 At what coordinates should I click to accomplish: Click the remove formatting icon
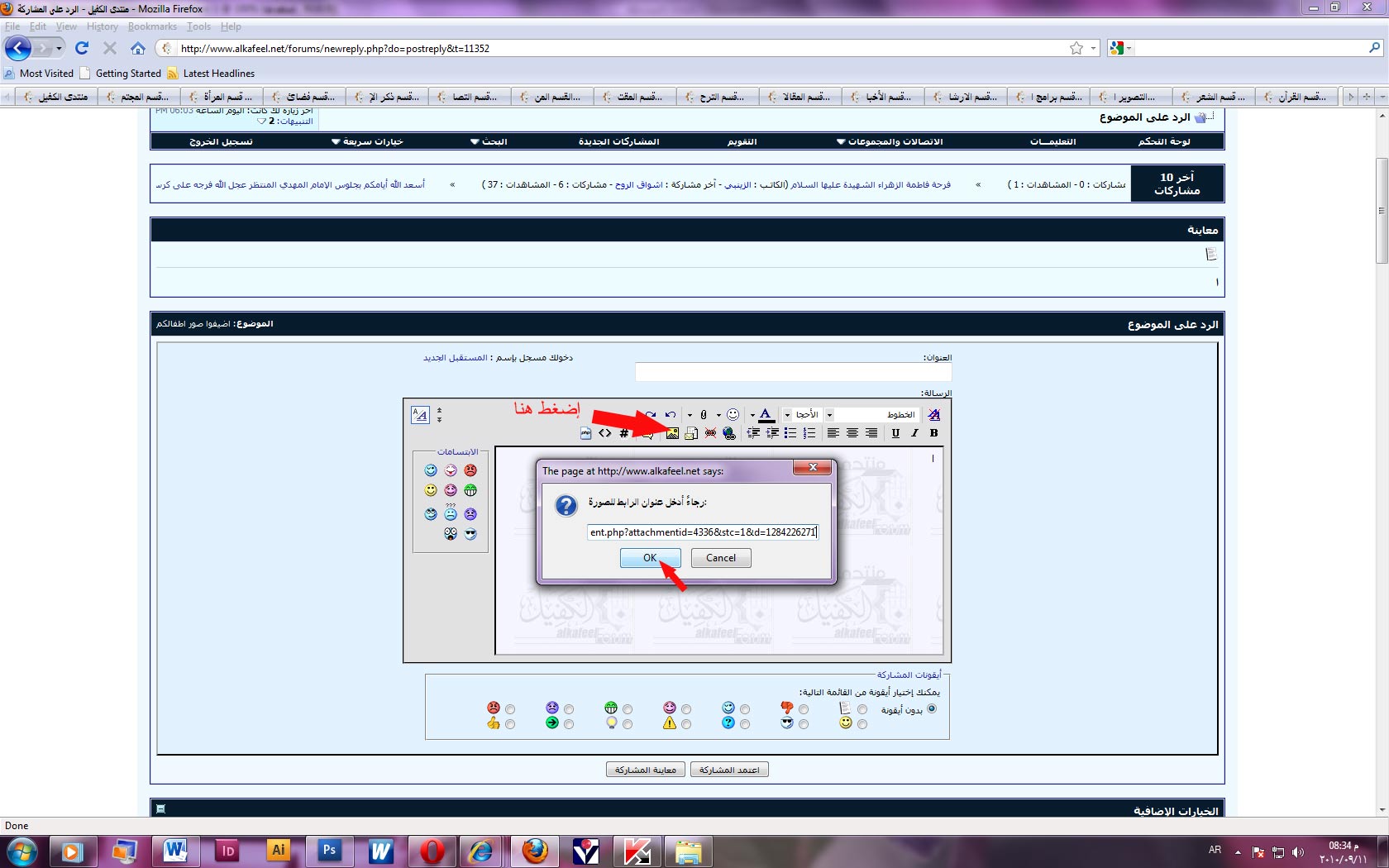pos(933,415)
